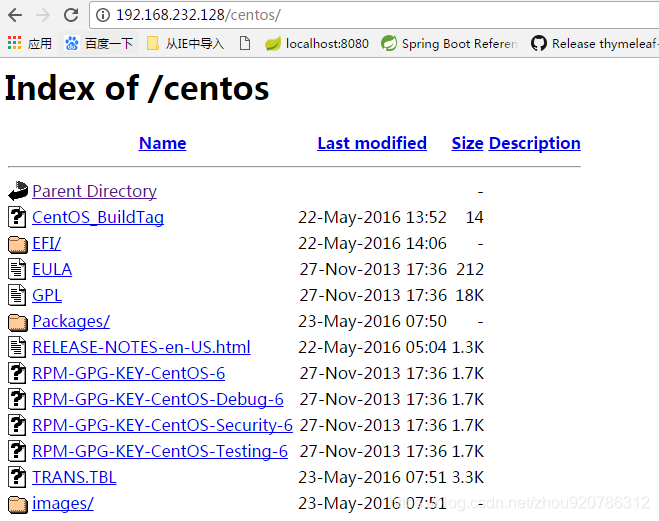Screen dimensions: 659x521
Task: Open the TRANS.TBL file link
Action: (x=74, y=478)
